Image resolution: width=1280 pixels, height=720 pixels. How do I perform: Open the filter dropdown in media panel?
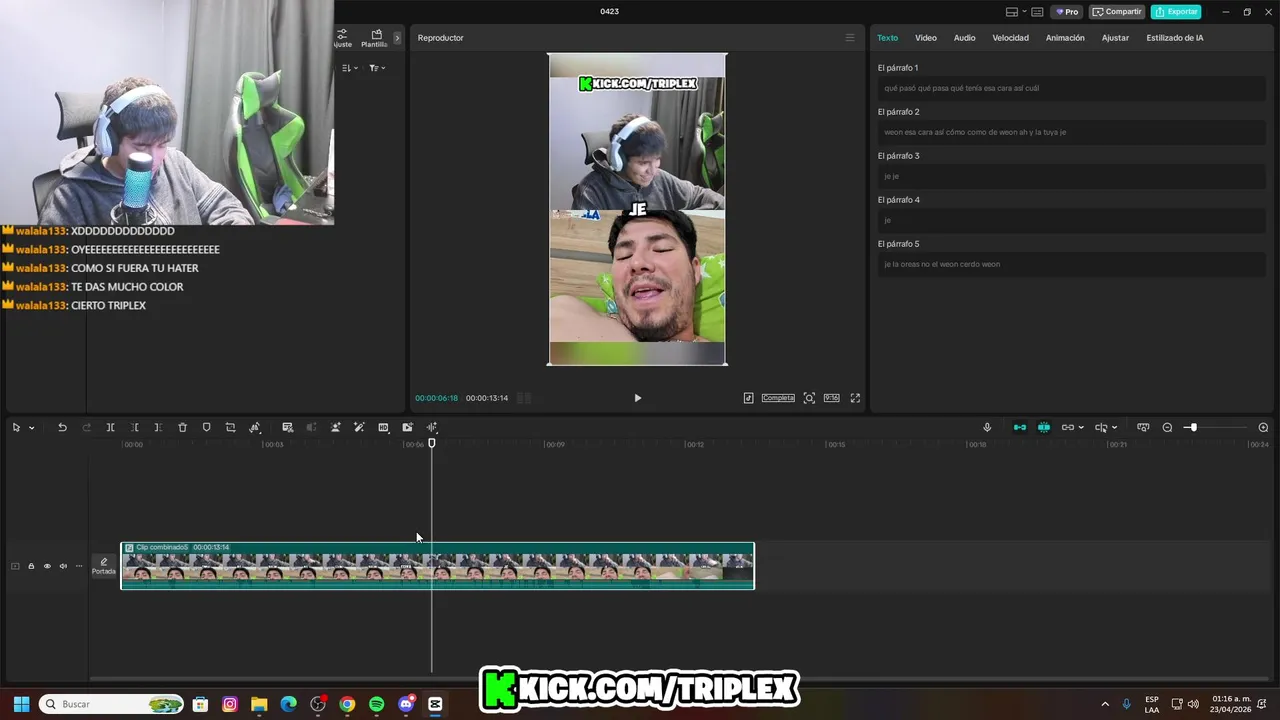pyautogui.click(x=376, y=68)
